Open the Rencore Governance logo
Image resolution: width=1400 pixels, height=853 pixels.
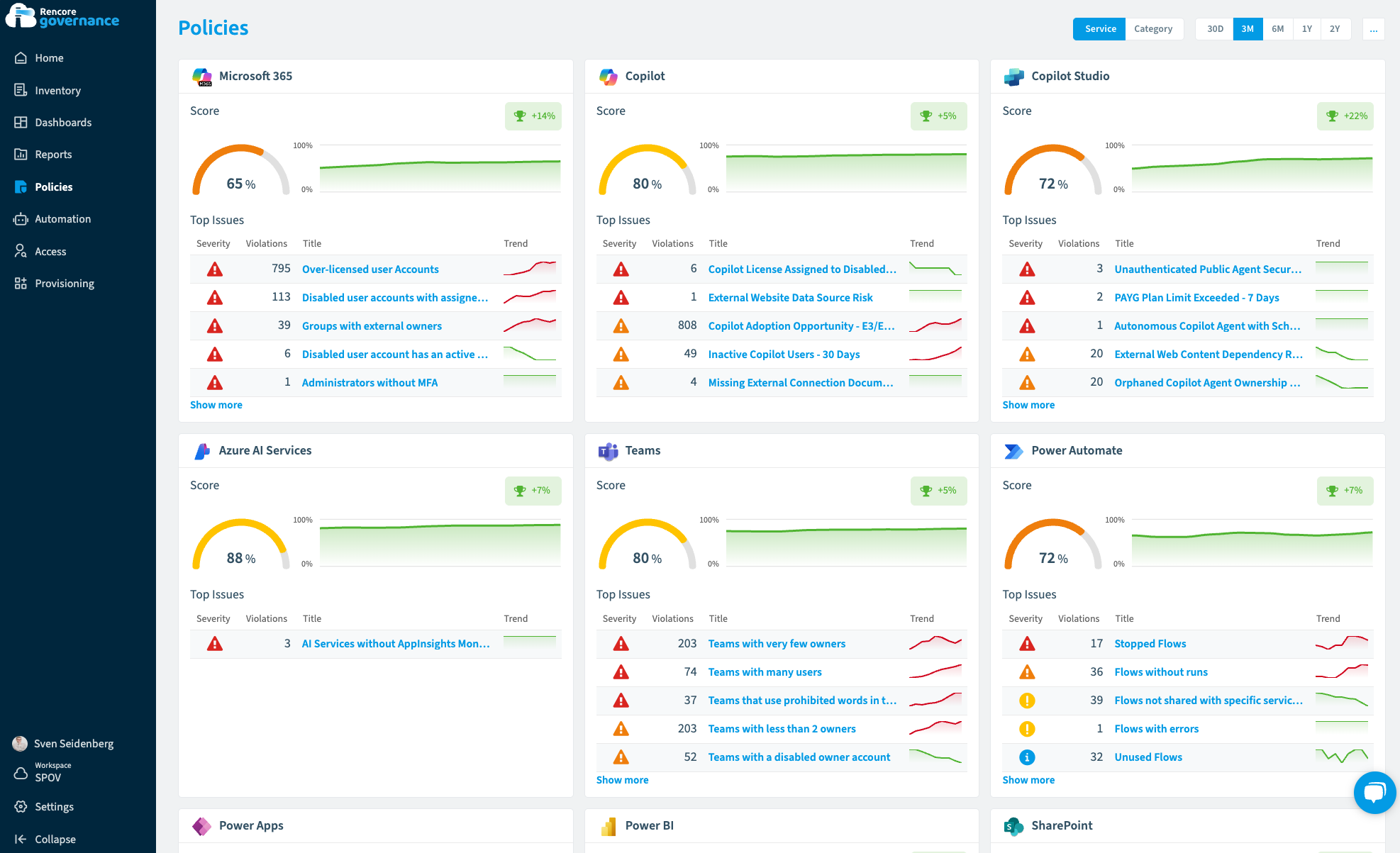tap(62, 16)
